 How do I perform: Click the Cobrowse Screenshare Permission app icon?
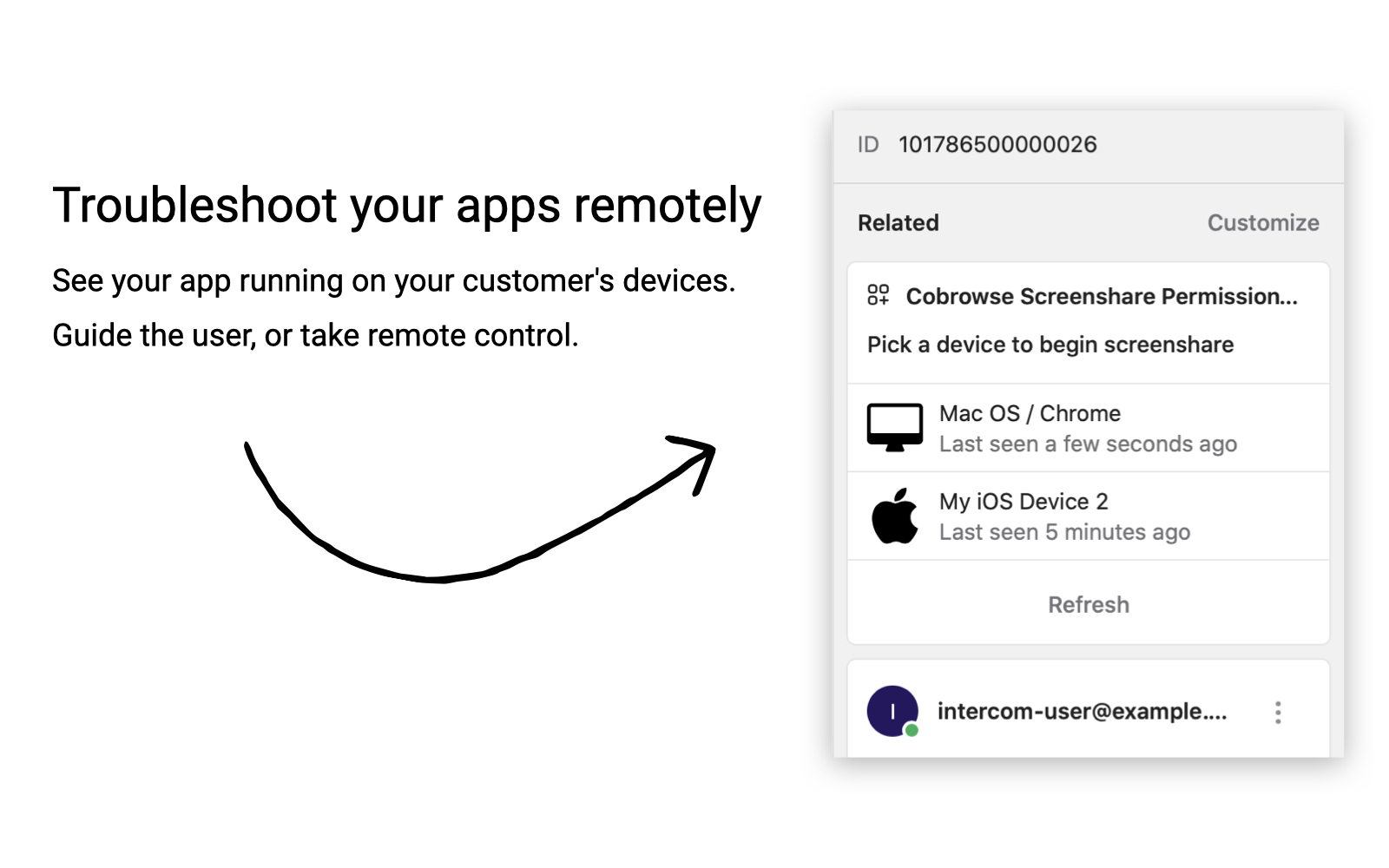[879, 296]
